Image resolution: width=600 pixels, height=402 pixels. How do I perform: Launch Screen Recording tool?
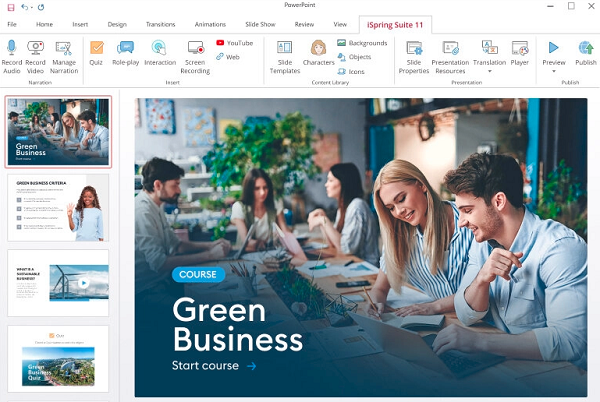[x=195, y=48]
